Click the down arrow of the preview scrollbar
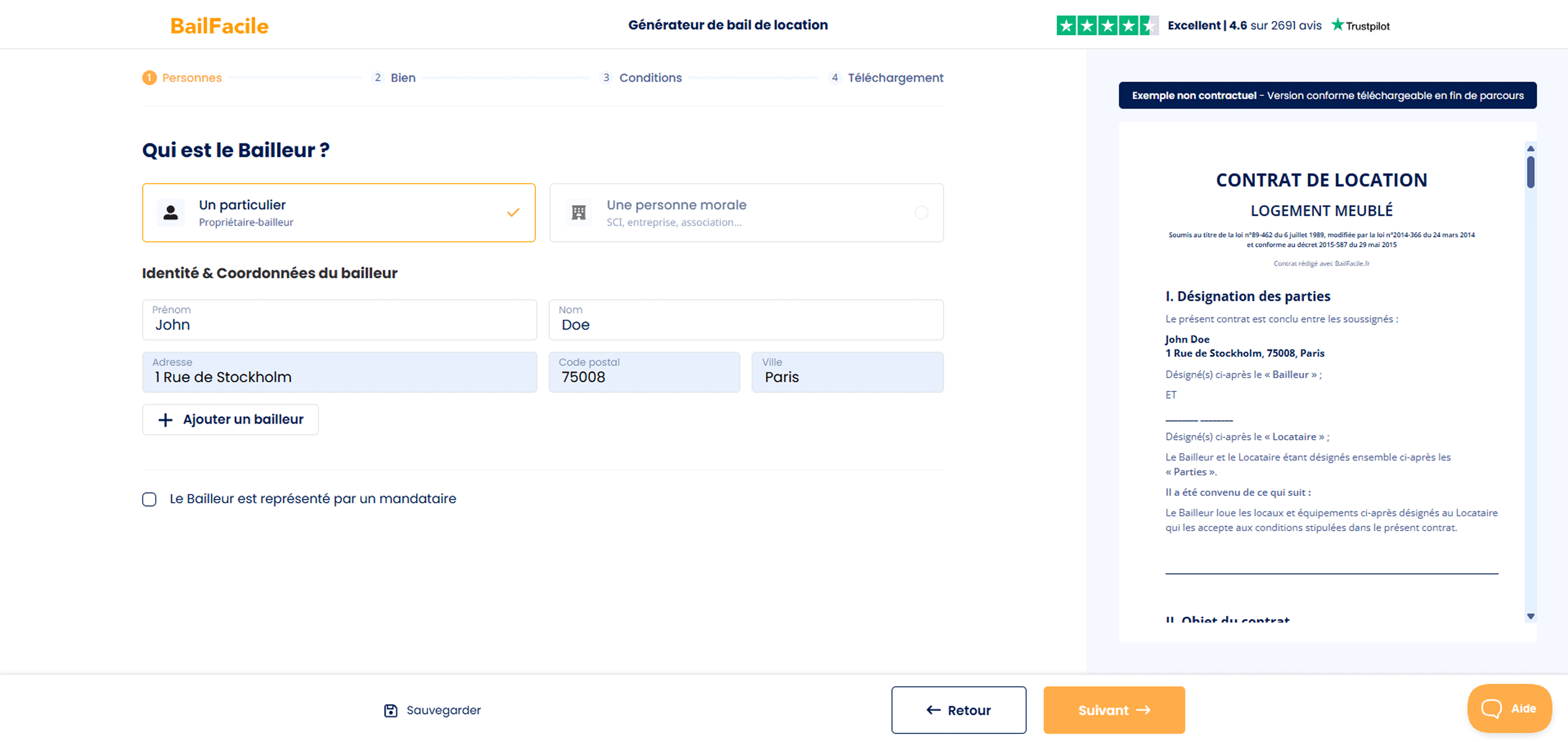 click(1531, 616)
